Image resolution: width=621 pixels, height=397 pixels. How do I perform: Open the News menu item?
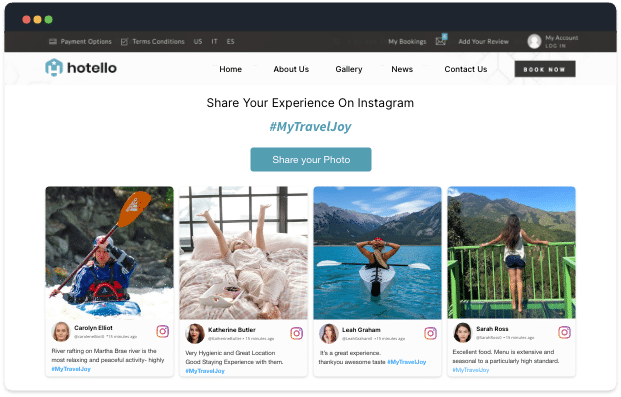[402, 69]
